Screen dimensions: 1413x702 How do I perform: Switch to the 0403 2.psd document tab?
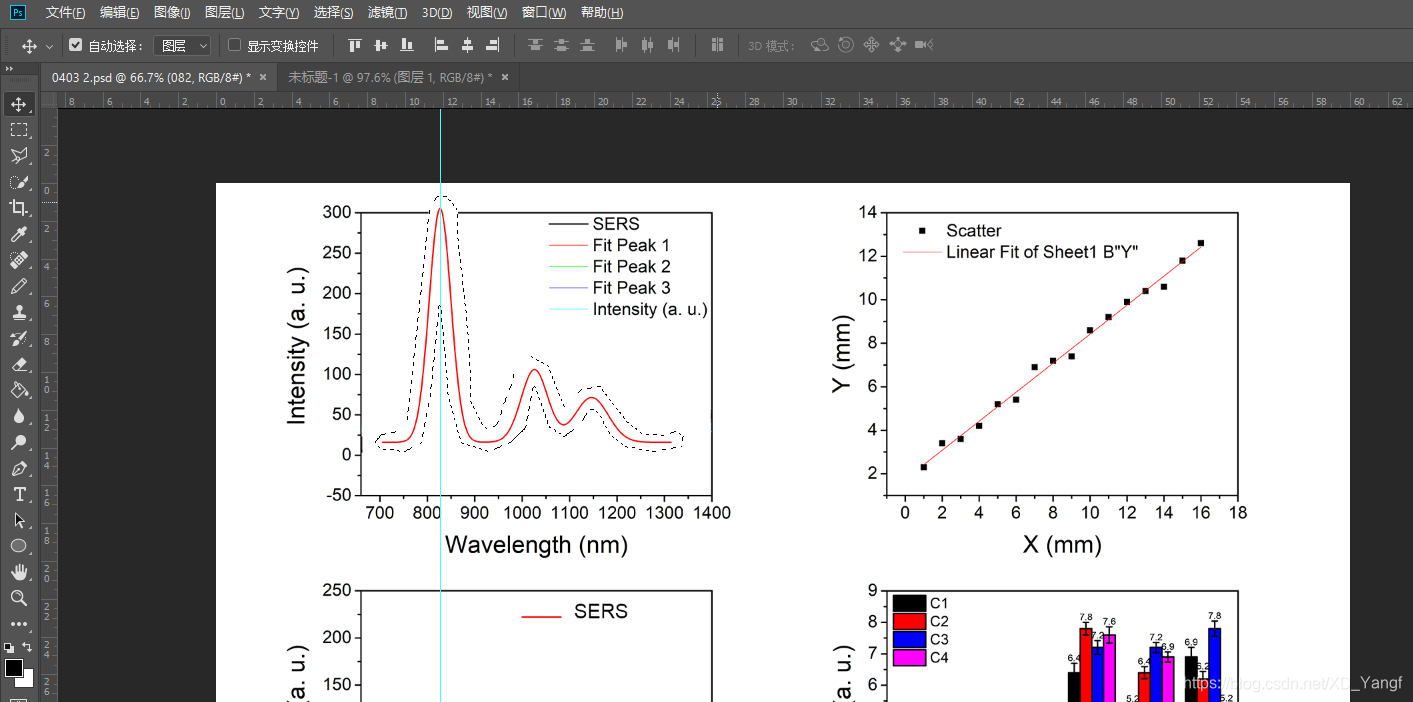tap(150, 77)
